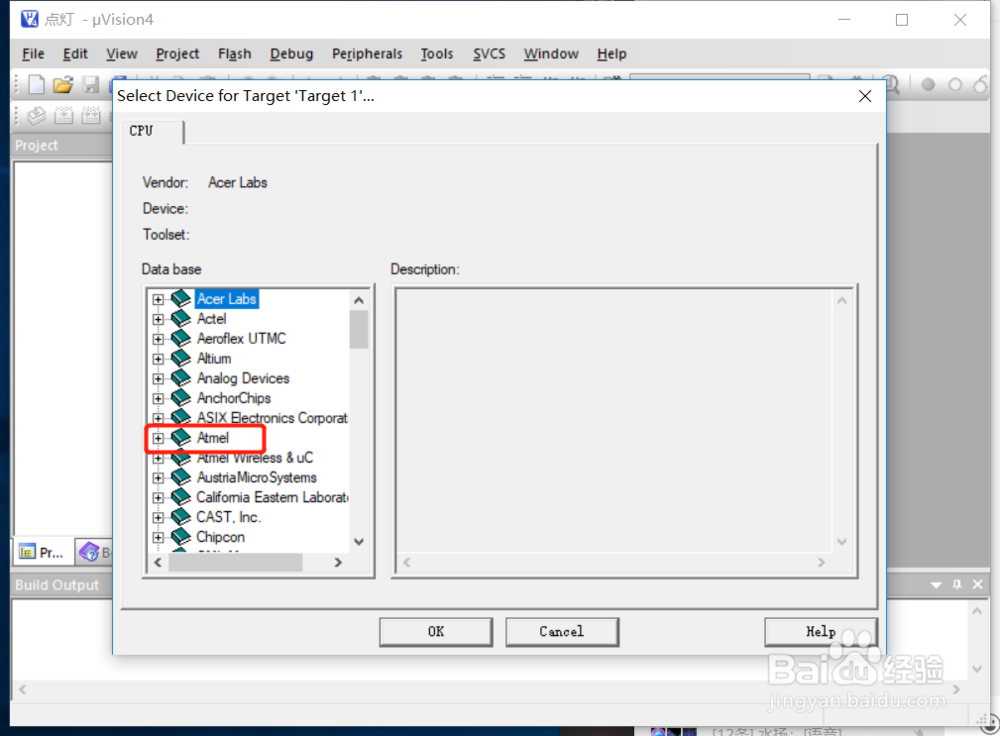Expand the AustriaMicroSystems vendor node
This screenshot has width=1000, height=736.
coord(158,478)
